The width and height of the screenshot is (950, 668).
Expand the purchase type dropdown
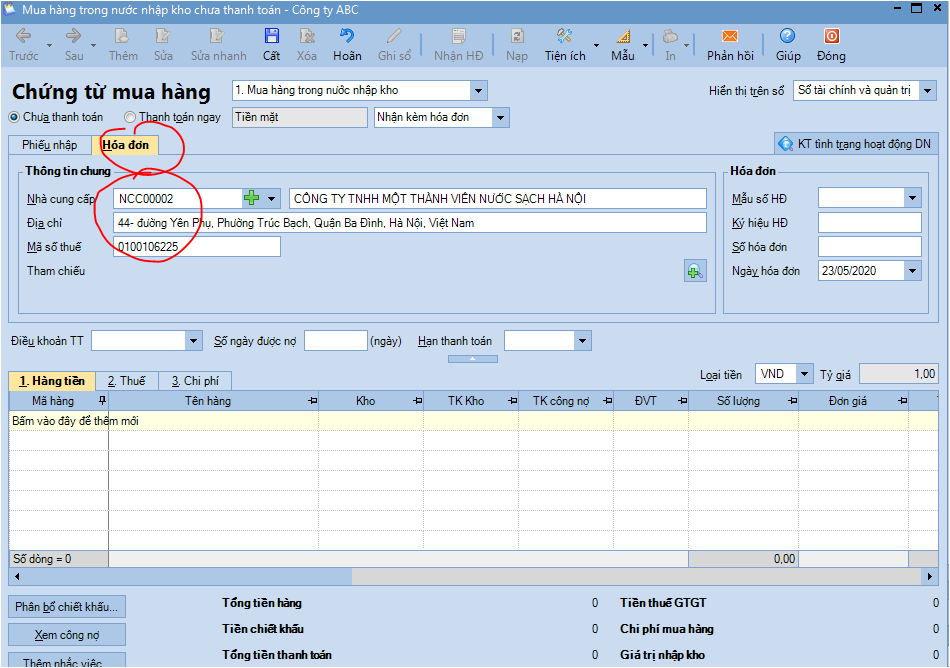pos(478,91)
